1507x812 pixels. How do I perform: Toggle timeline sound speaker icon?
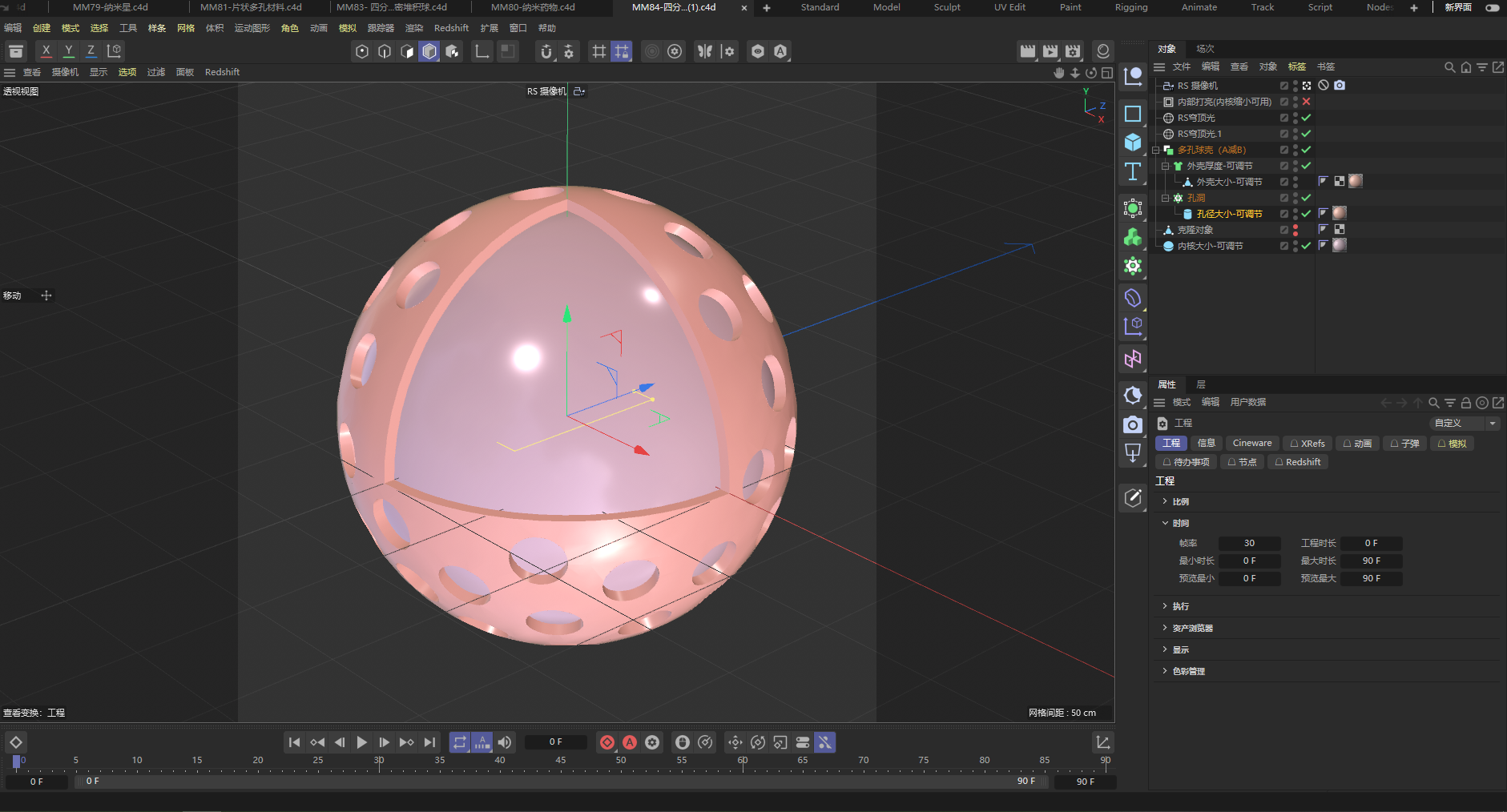point(504,742)
